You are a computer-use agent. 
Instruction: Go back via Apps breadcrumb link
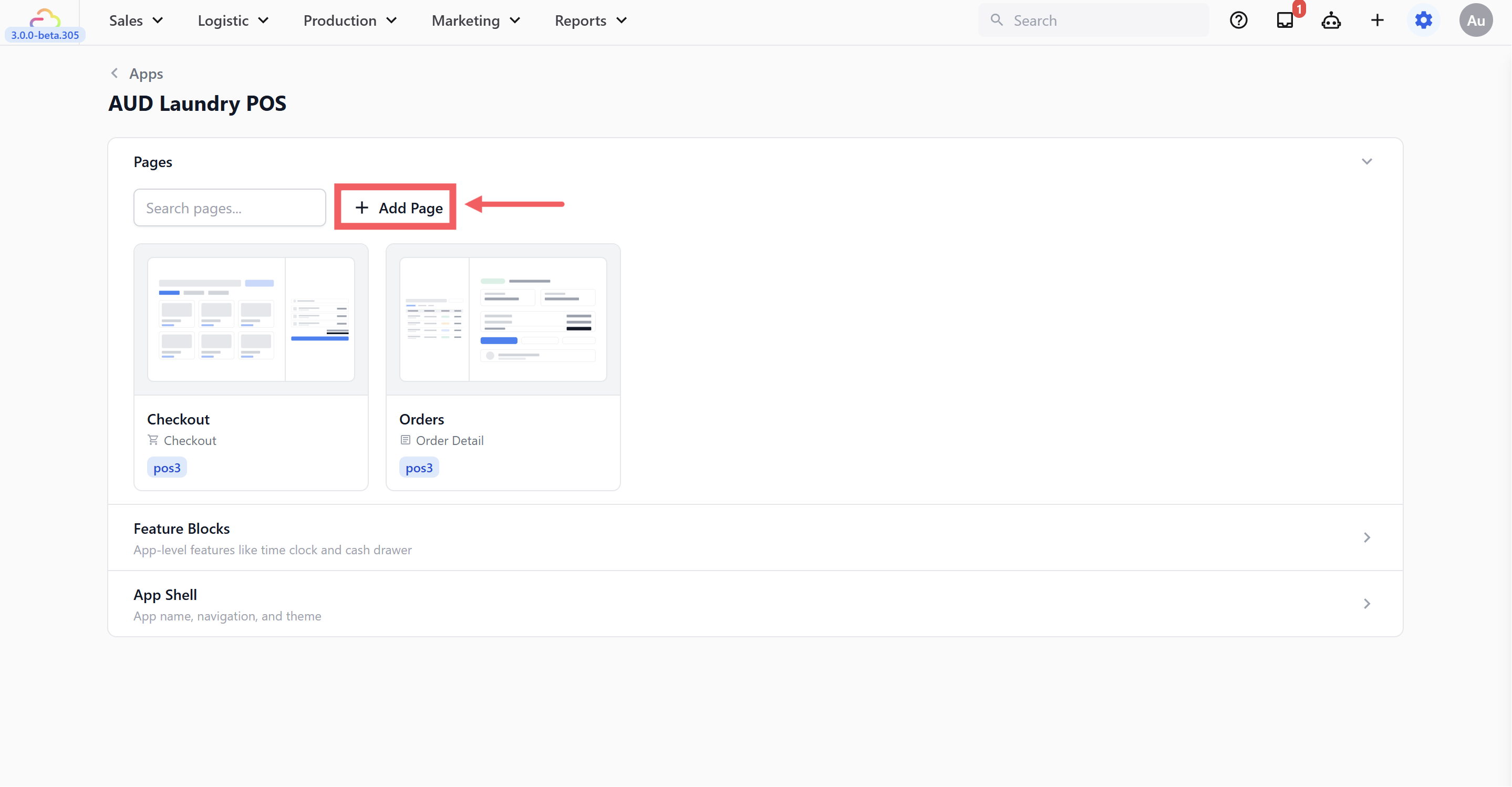click(x=146, y=74)
